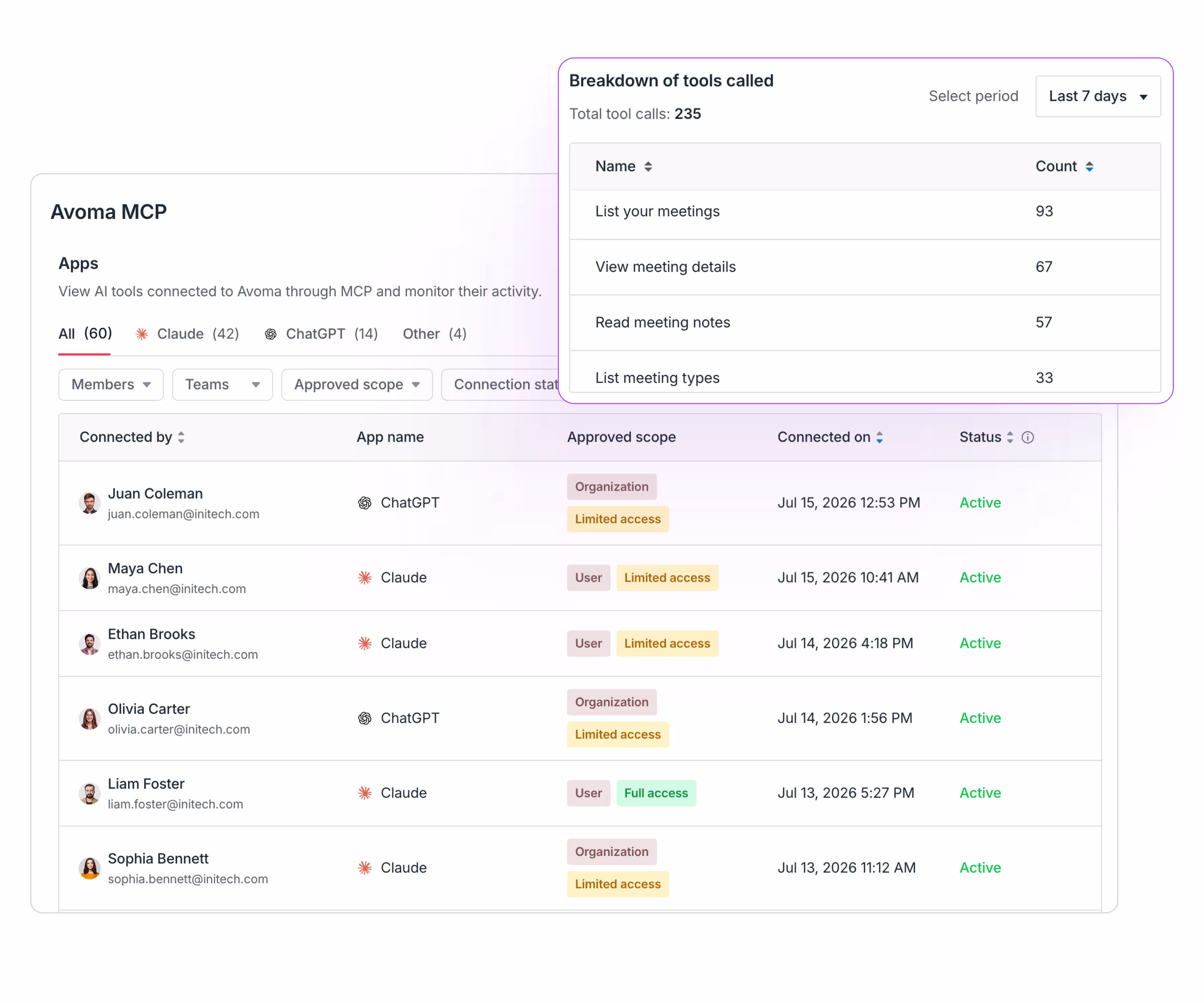This screenshot has height=1003, width=1204.
Task: Click the Total tool calls: 235 text
Action: (x=635, y=114)
